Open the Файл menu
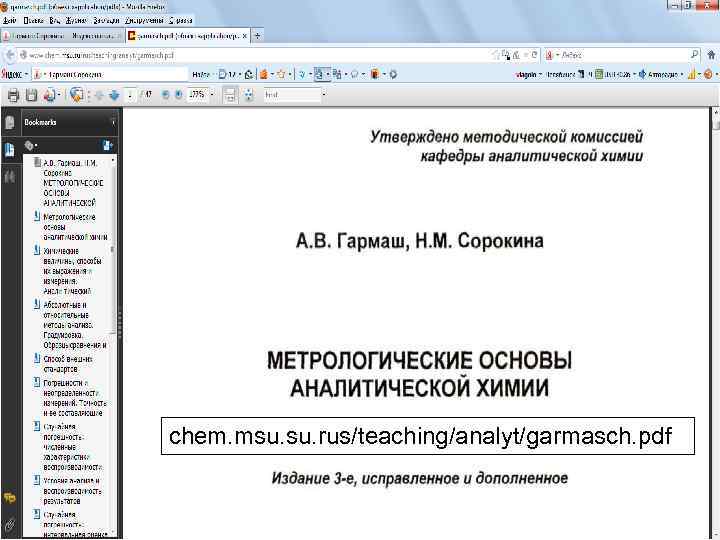This screenshot has height=540, width=720. 10,20
